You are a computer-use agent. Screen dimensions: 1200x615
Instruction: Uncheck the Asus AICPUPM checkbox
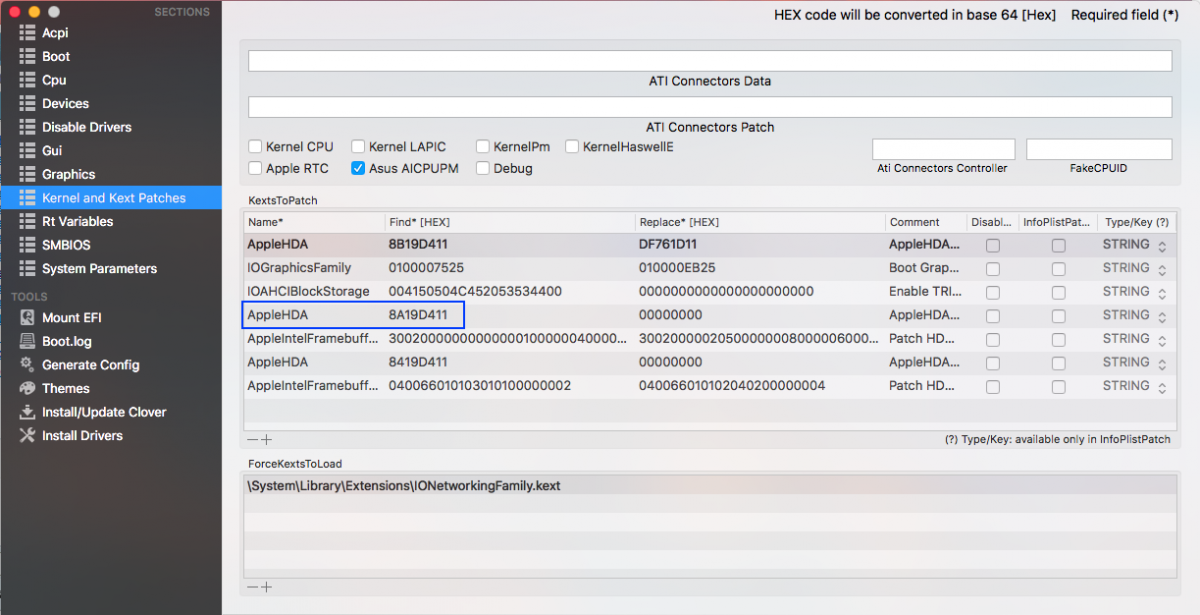tap(358, 169)
